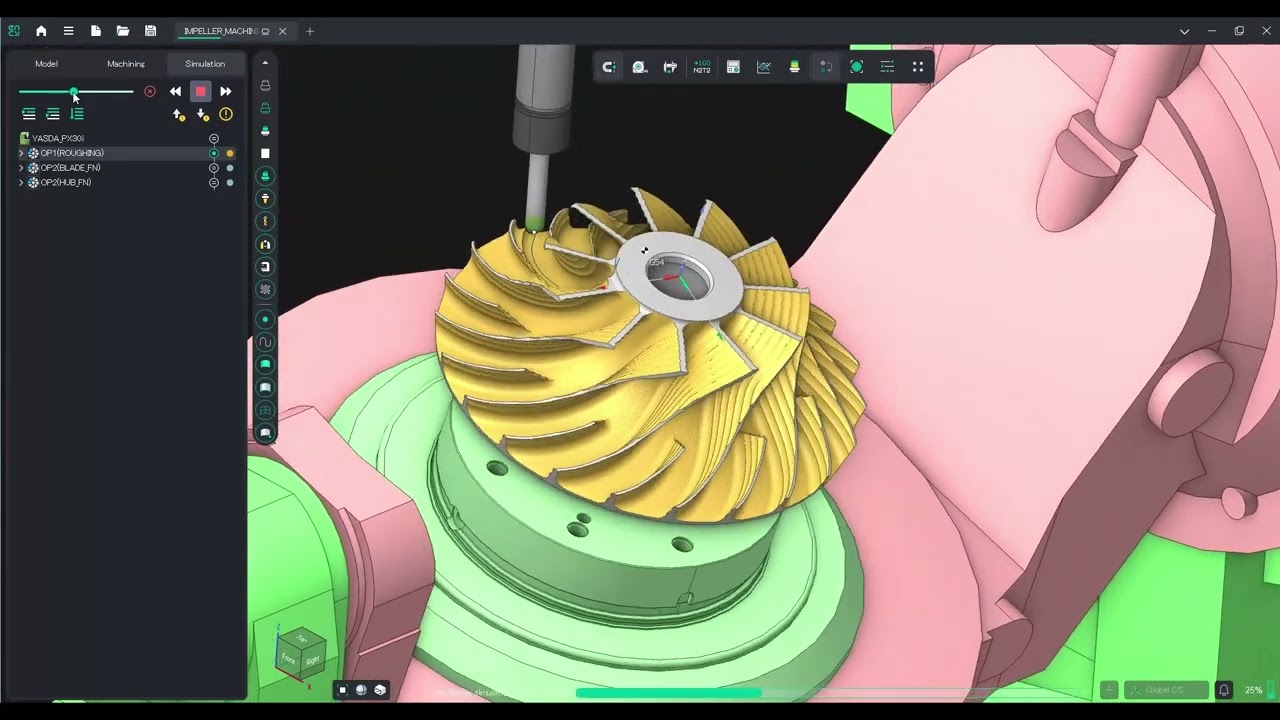This screenshot has width=1280, height=720.
Task: Fast forward the simulation
Action: pyautogui.click(x=226, y=91)
